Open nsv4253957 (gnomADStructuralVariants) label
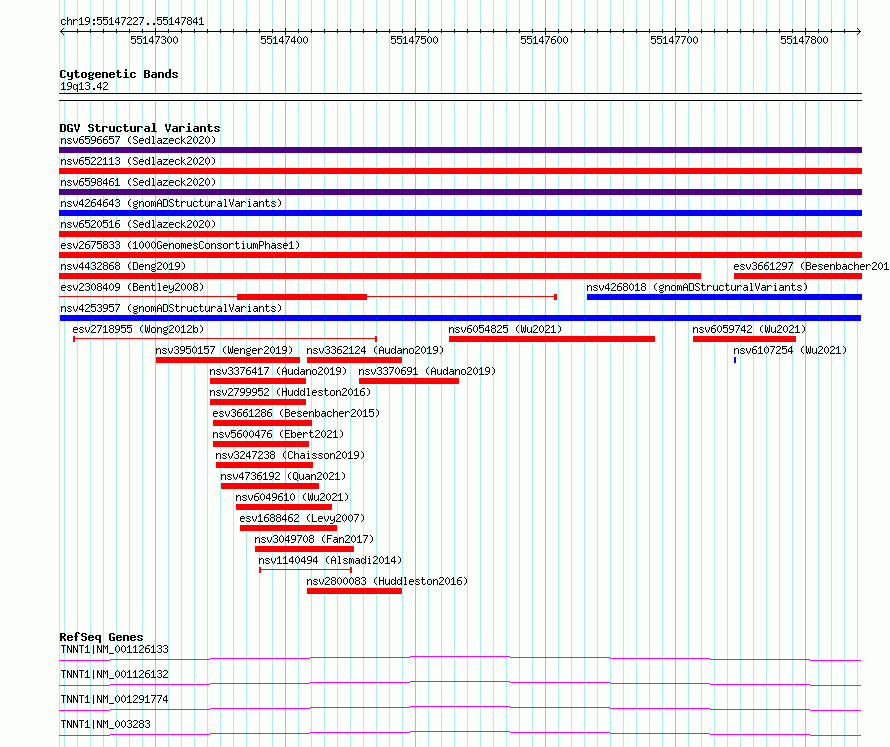 point(171,308)
